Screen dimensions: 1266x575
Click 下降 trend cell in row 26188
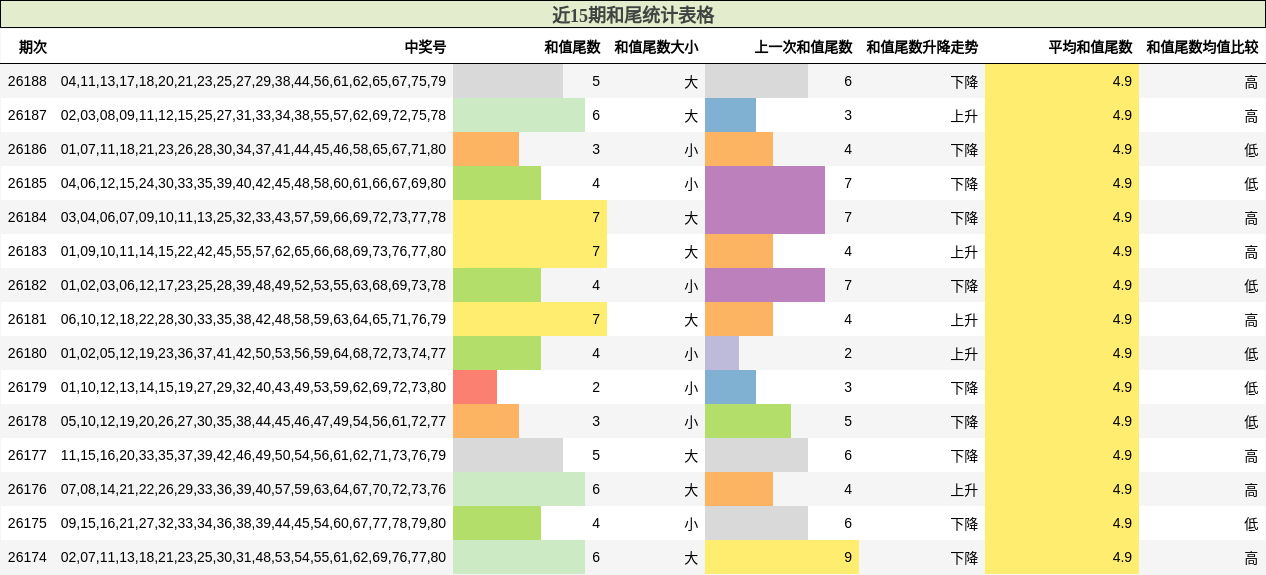965,82
